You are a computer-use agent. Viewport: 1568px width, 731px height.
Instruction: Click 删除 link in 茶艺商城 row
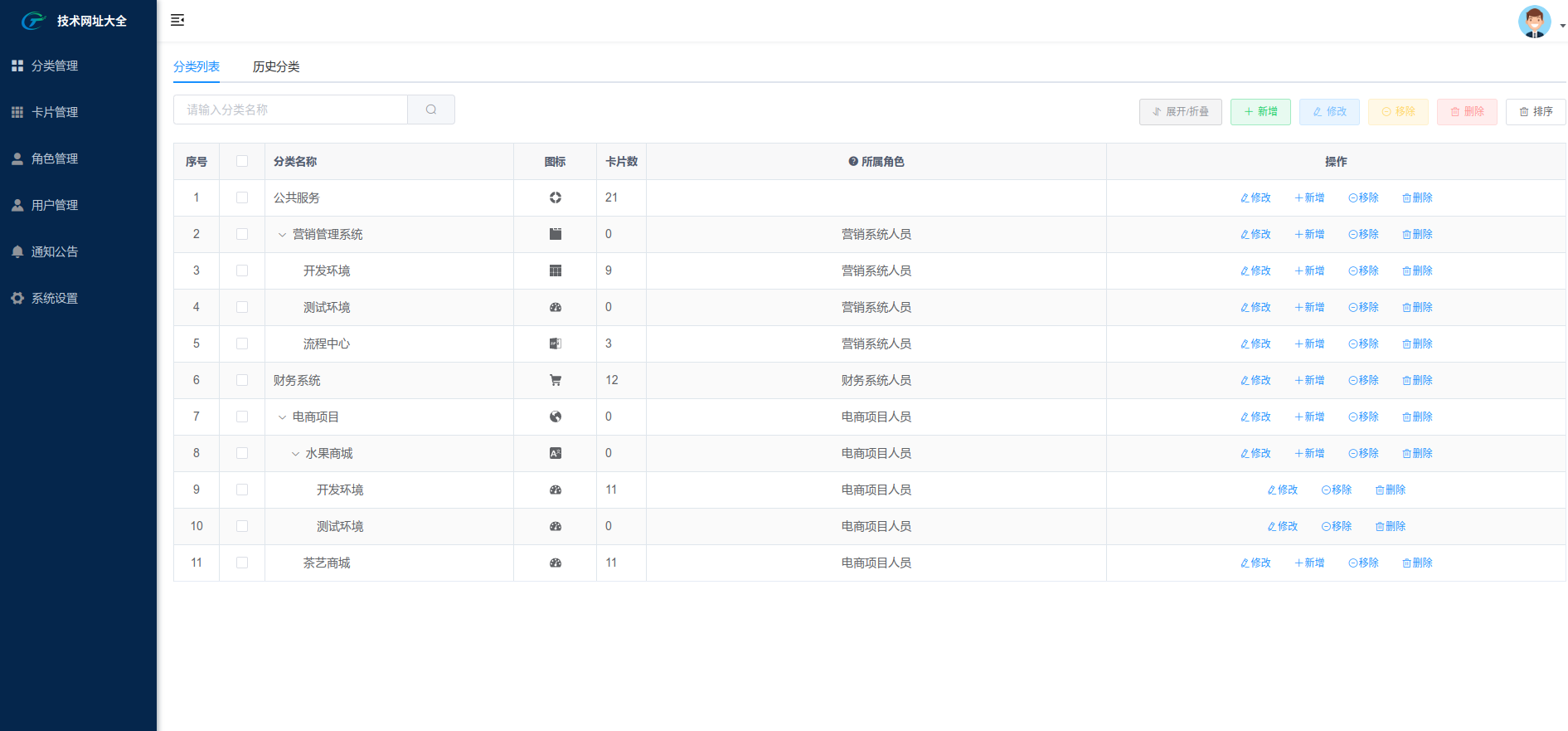pos(1417,563)
